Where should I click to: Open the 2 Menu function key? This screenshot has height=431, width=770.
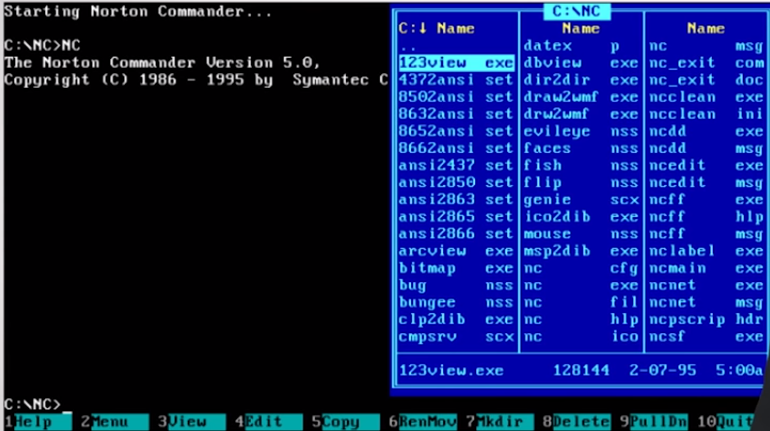[115, 422]
